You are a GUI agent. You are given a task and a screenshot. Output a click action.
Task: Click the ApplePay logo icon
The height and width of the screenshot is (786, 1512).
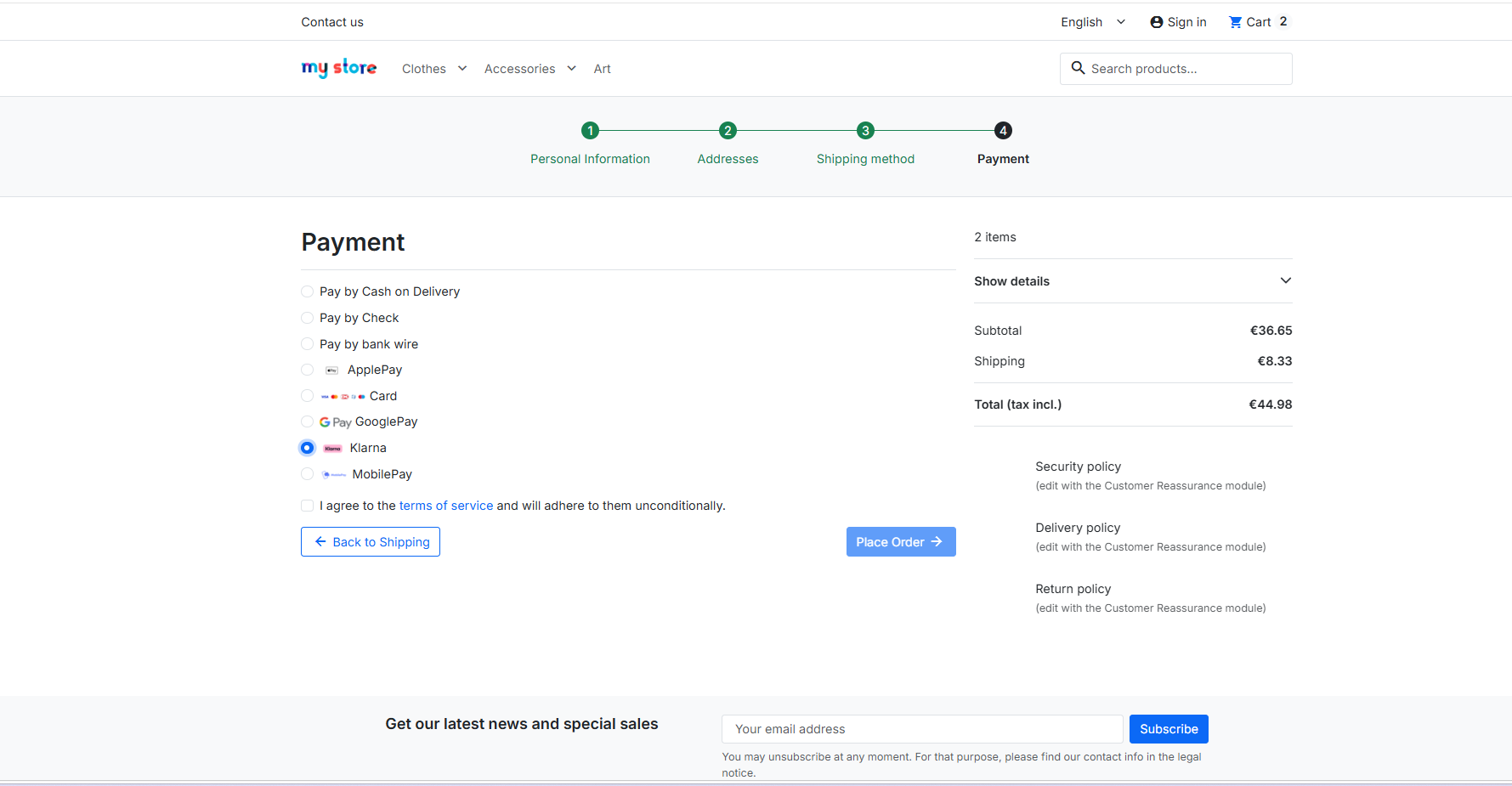tap(332, 370)
